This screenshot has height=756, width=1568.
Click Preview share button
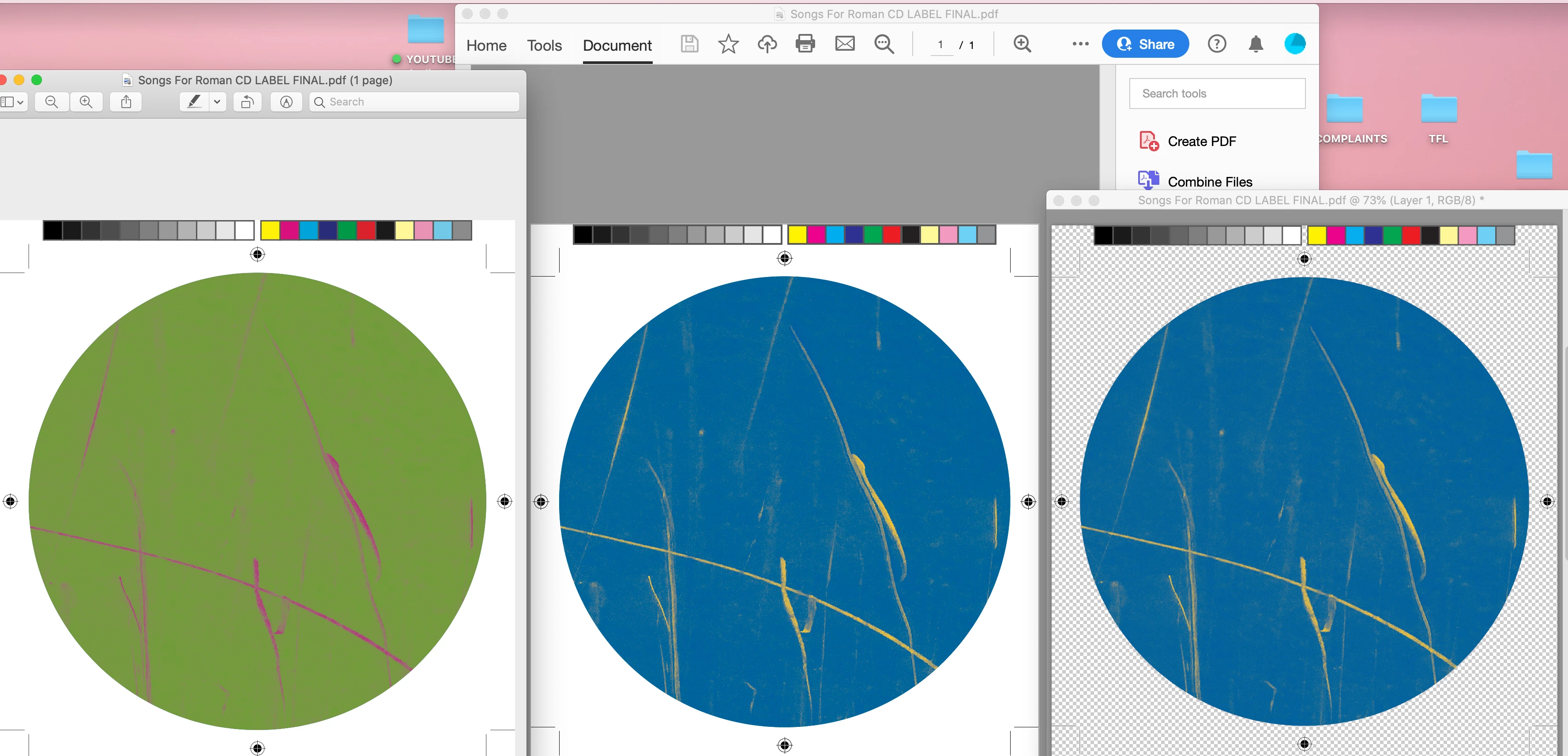pos(126,102)
